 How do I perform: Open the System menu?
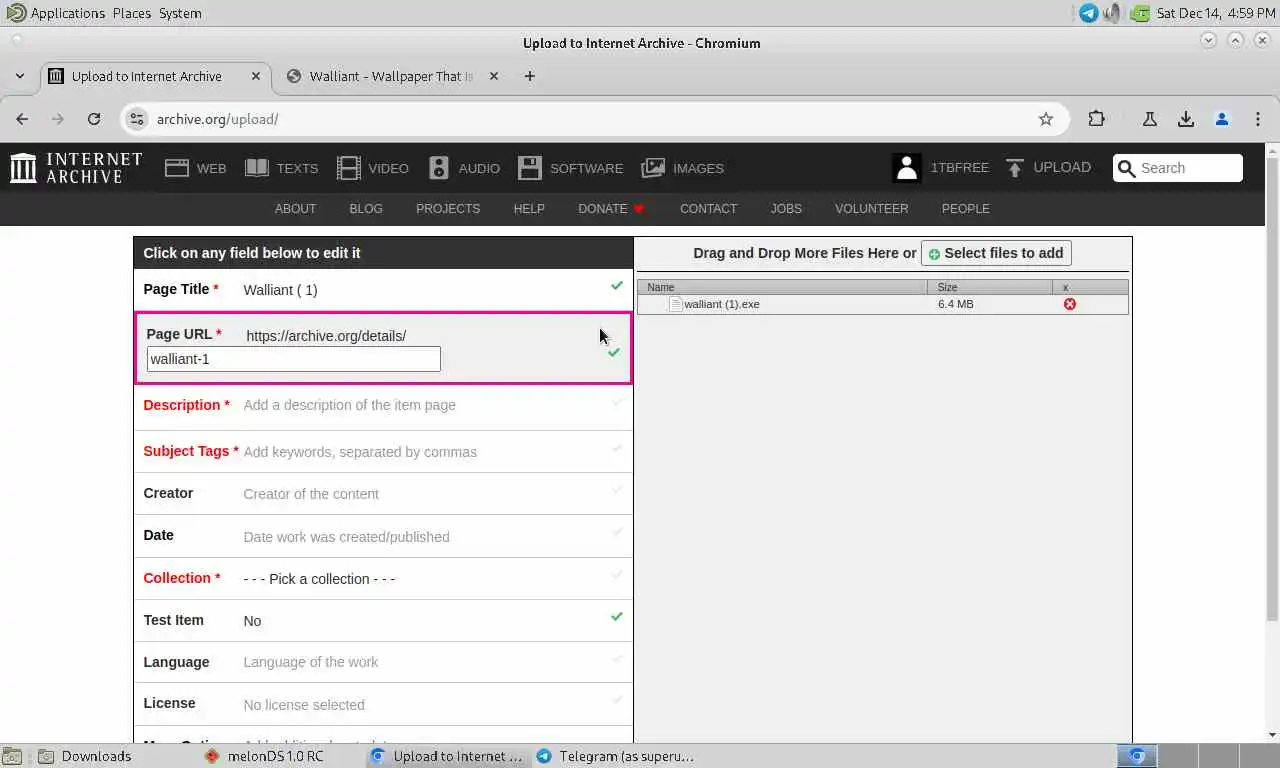pos(180,13)
